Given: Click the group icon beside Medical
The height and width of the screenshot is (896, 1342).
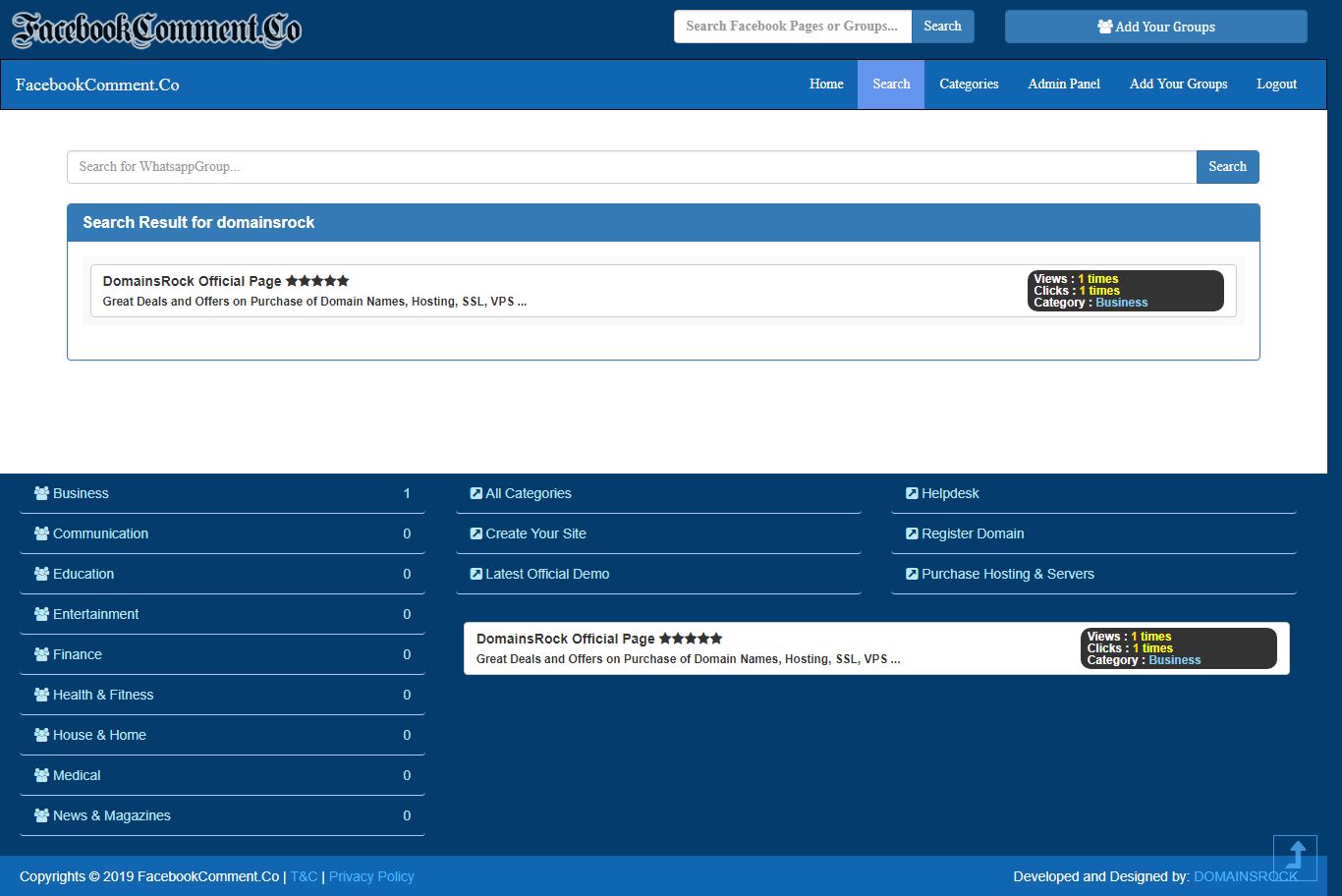Looking at the screenshot, I should coord(41,775).
